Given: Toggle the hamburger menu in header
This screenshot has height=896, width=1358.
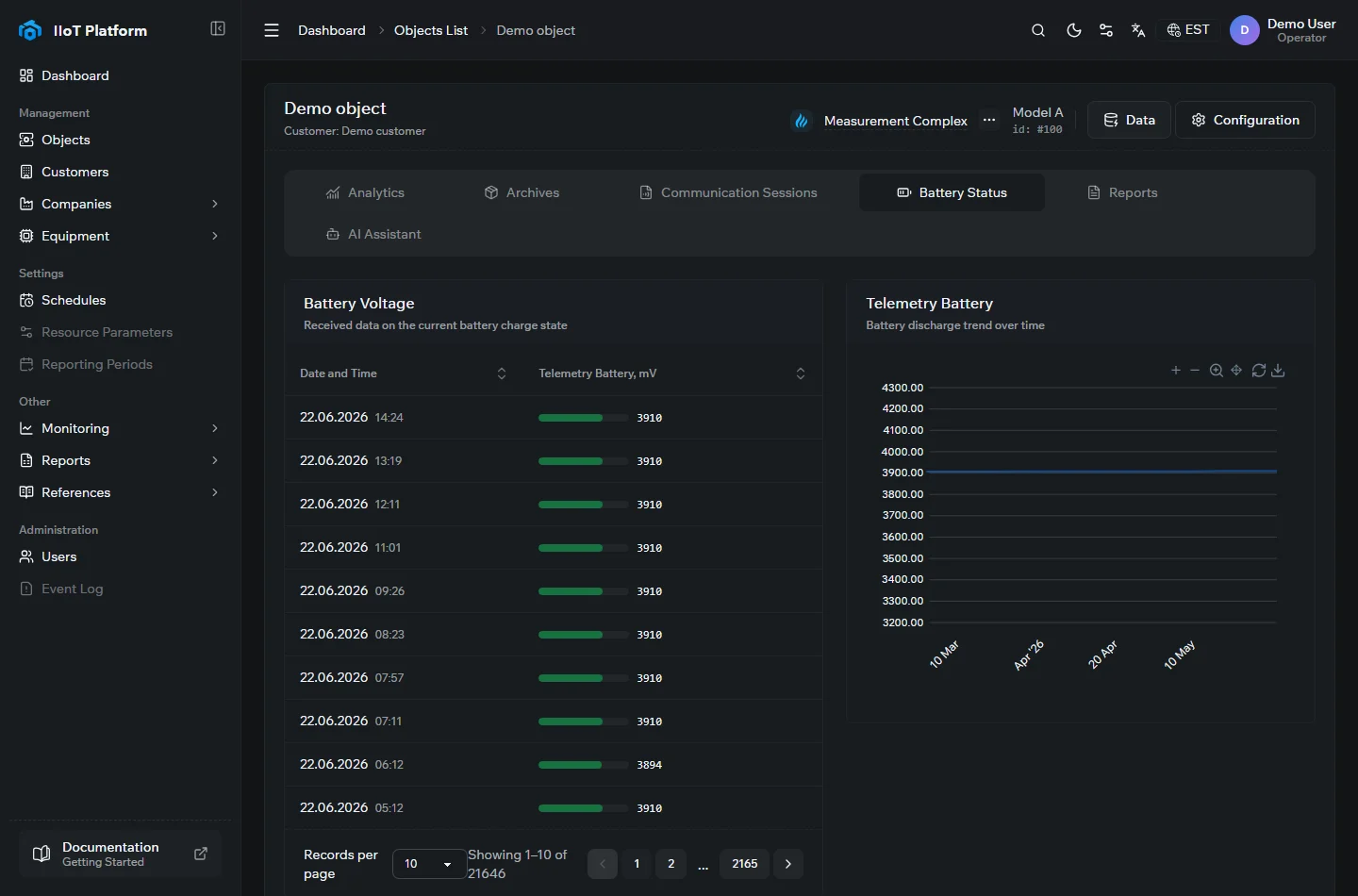Looking at the screenshot, I should tap(272, 30).
